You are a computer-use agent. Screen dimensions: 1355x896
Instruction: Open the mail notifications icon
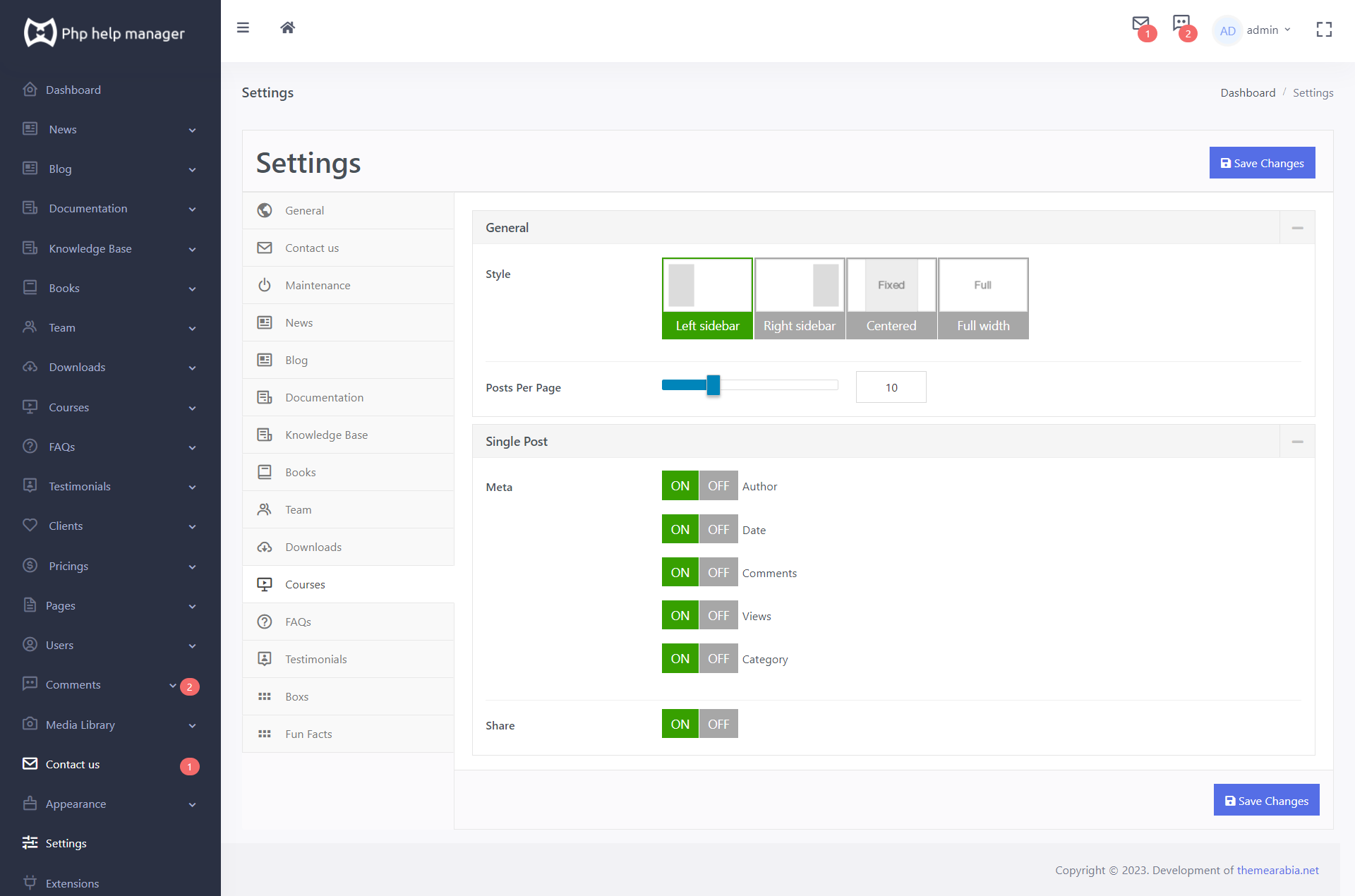tap(1141, 24)
